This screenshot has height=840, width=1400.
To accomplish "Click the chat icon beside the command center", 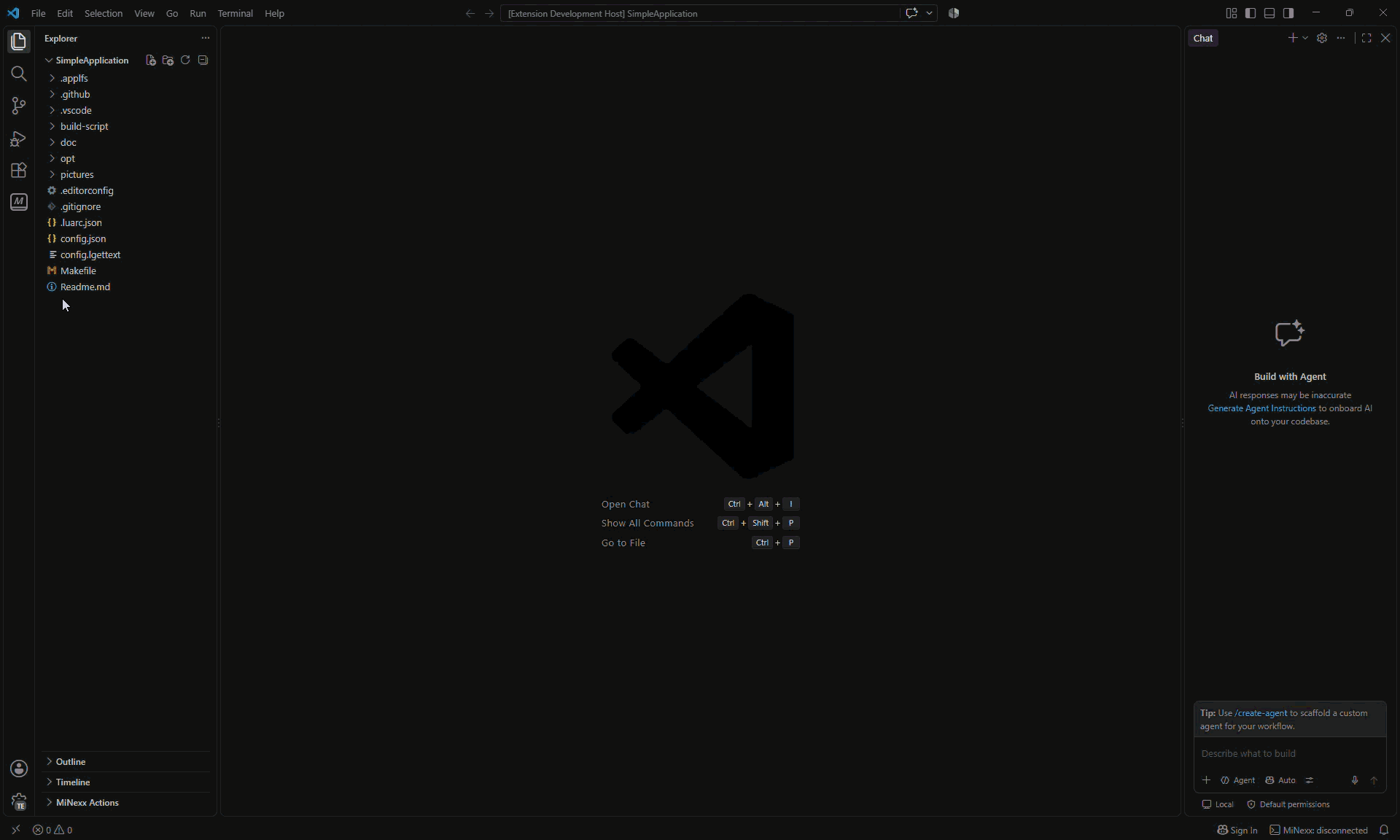I will (911, 13).
